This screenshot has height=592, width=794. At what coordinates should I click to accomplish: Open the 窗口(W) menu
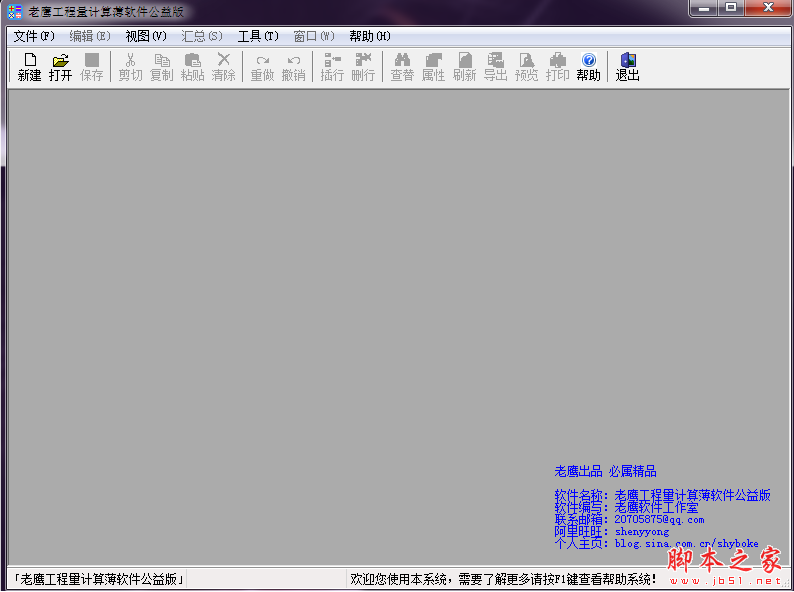(314, 36)
